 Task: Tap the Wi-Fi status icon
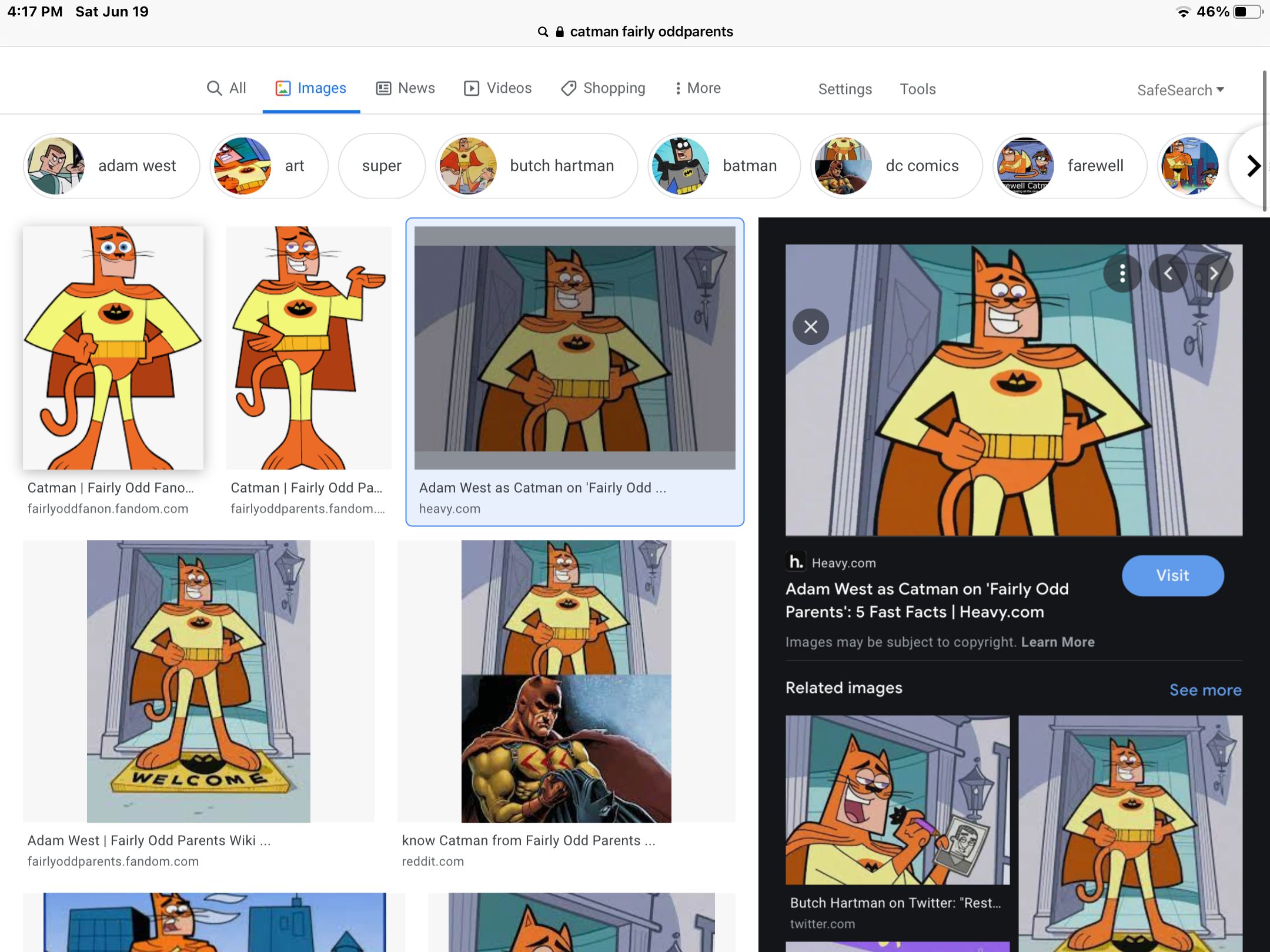(1183, 12)
